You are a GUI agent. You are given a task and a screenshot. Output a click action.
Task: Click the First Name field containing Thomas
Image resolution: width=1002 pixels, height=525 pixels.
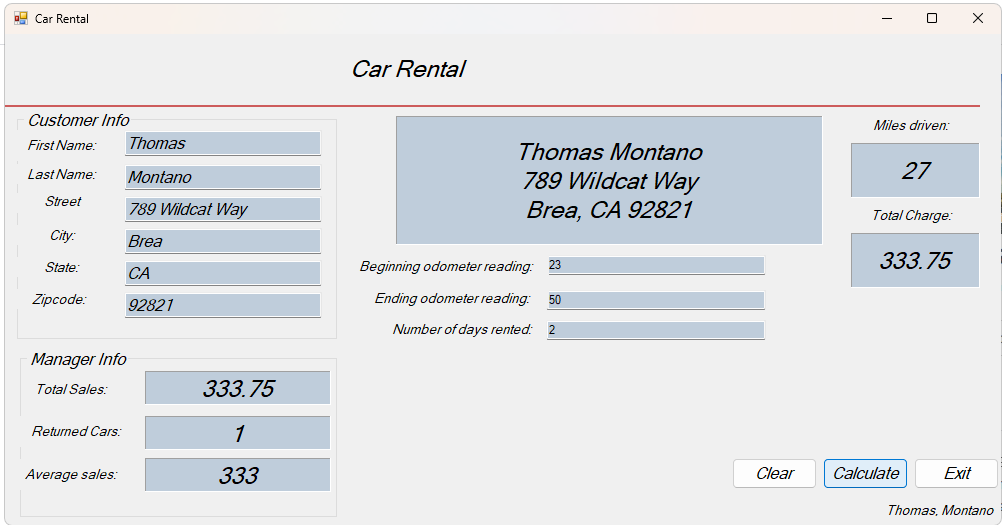click(x=222, y=144)
